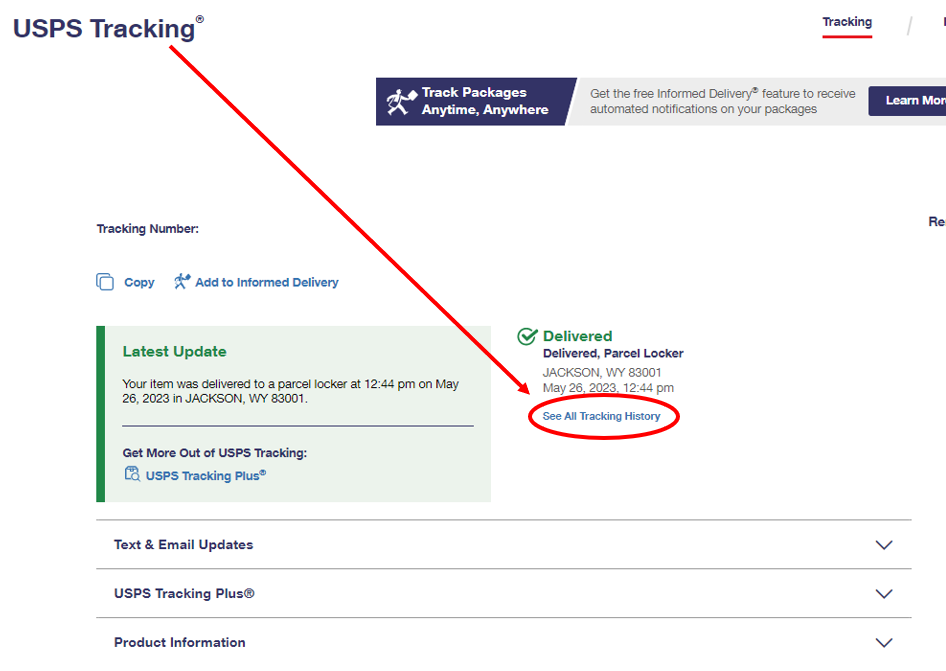Click the Informed Delivery running-man icon
Image resolution: width=946 pixels, height=671 pixels.
pos(182,281)
